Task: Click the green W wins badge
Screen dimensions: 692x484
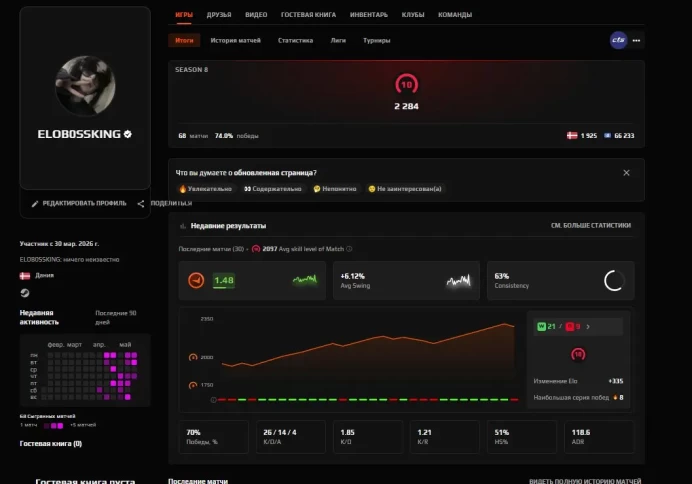Action: tap(542, 326)
